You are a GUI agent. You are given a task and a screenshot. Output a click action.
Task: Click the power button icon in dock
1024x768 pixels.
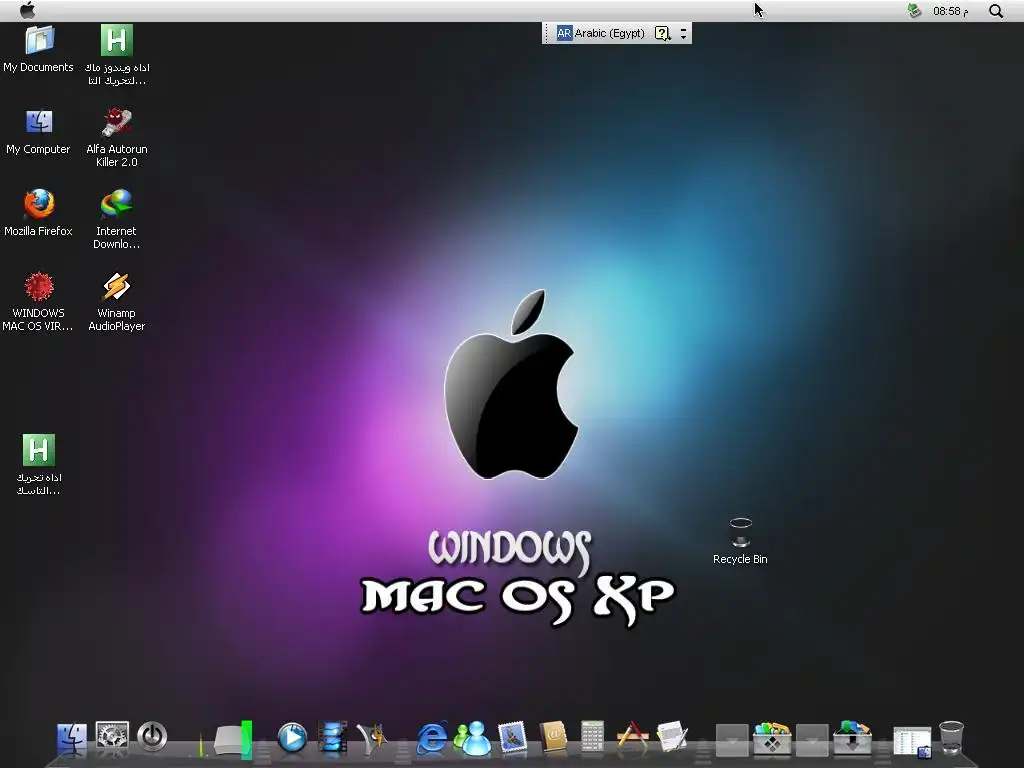[x=152, y=737]
